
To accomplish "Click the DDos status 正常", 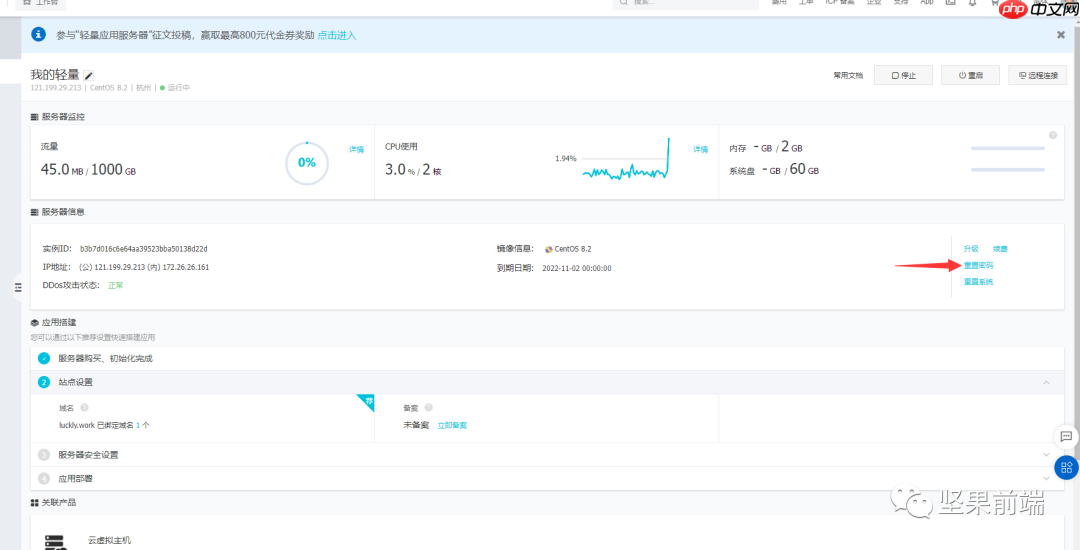I will pyautogui.click(x=116, y=285).
